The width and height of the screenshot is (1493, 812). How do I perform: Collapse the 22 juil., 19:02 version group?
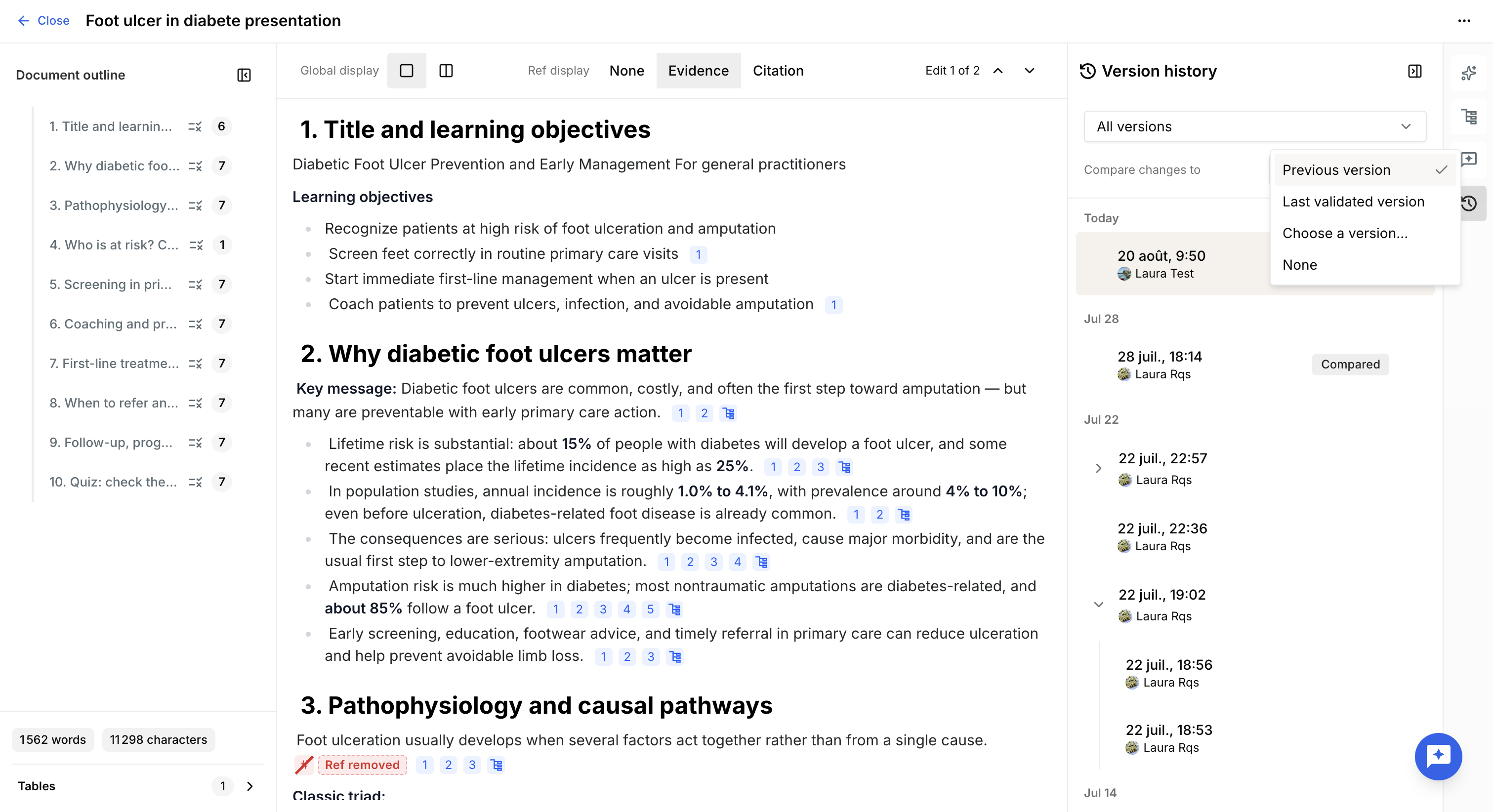1098,605
